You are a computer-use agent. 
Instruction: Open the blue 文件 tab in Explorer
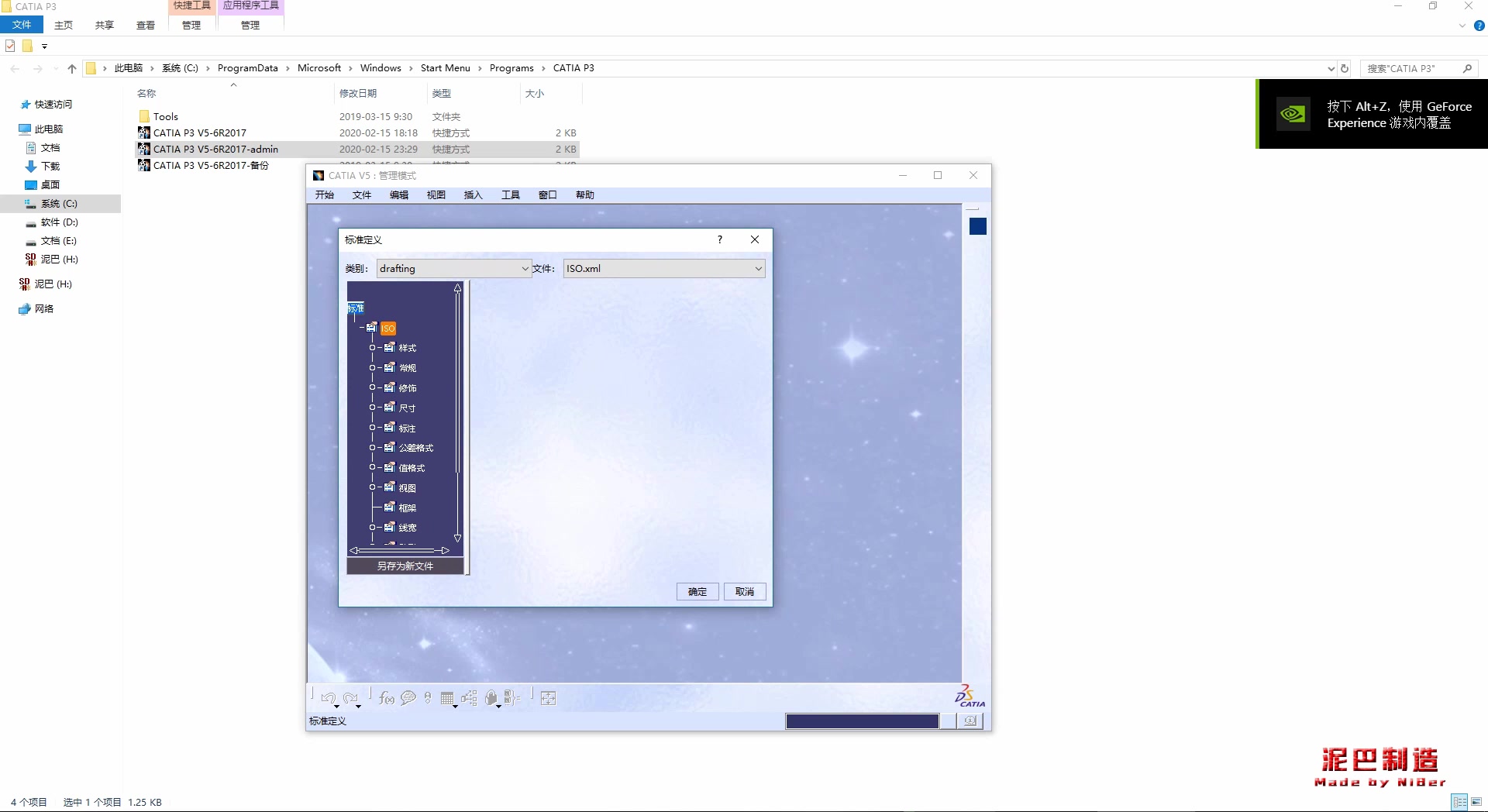tap(22, 26)
